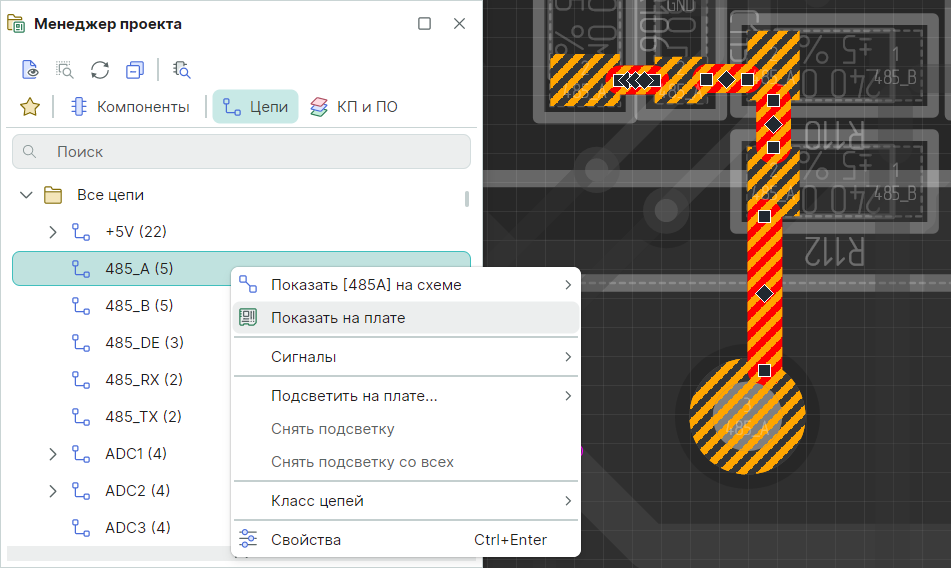This screenshot has width=951, height=568.
Task: Click the board icon by Показать на плате
Action: 248,317
